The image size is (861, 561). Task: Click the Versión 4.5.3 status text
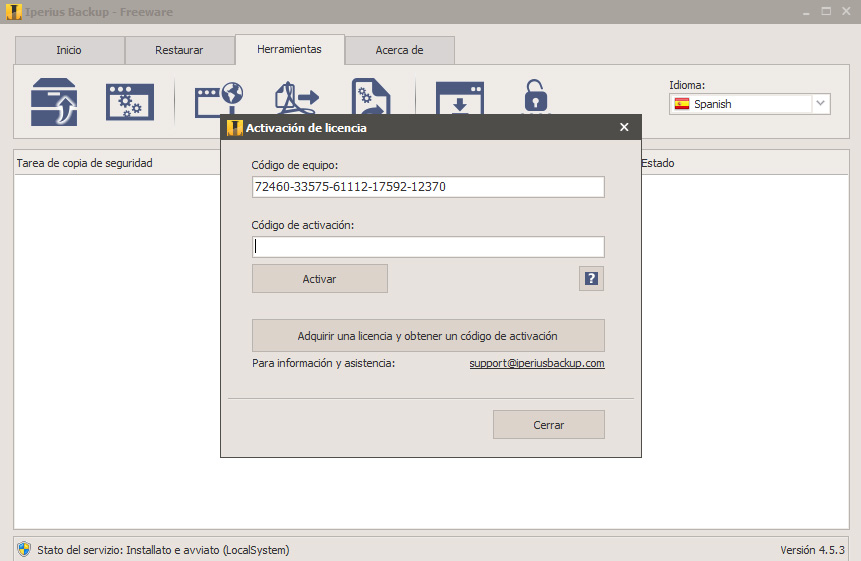click(x=812, y=549)
